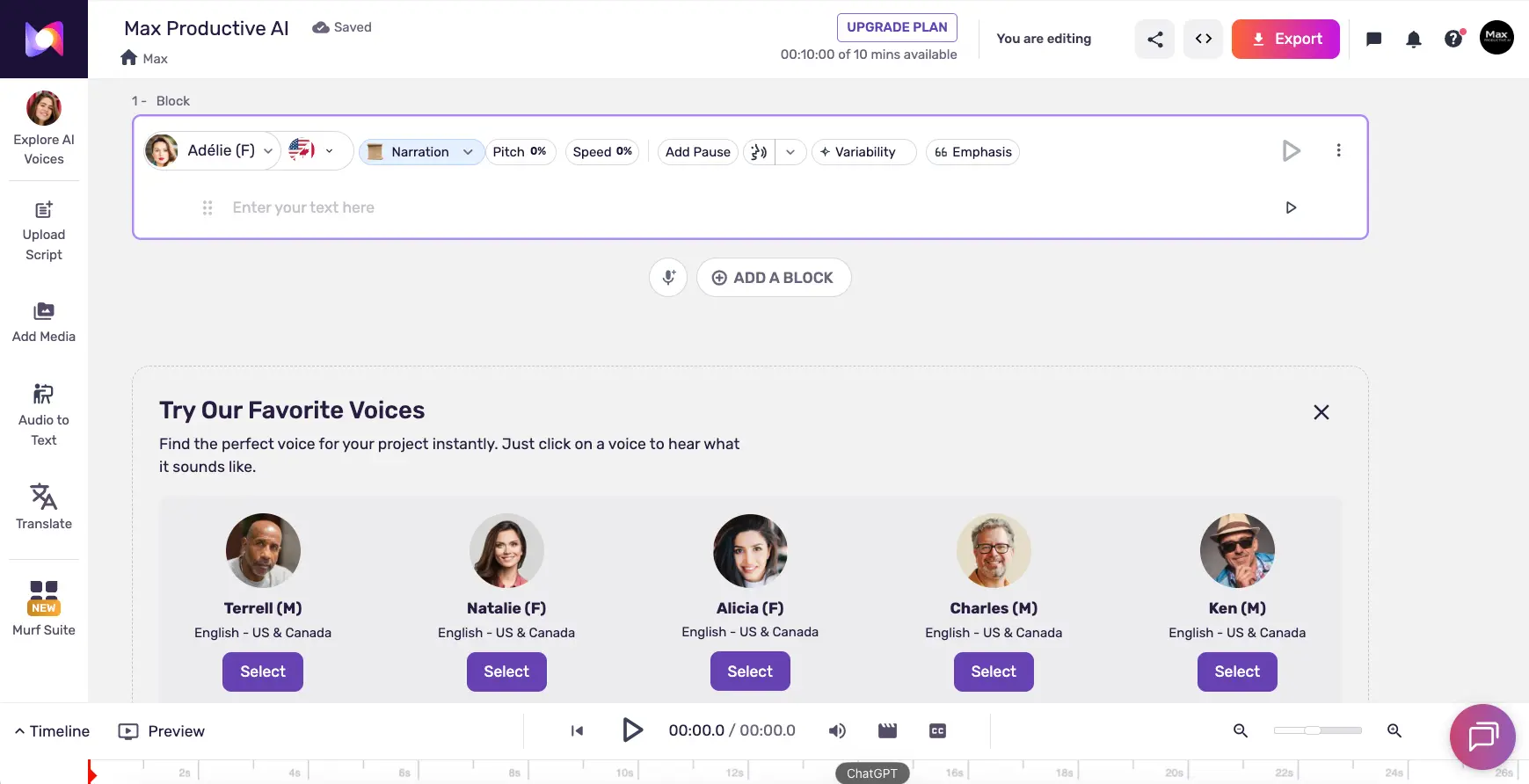This screenshot has width=1529, height=784.
Task: Open Translate in the sidebar
Action: tap(44, 506)
